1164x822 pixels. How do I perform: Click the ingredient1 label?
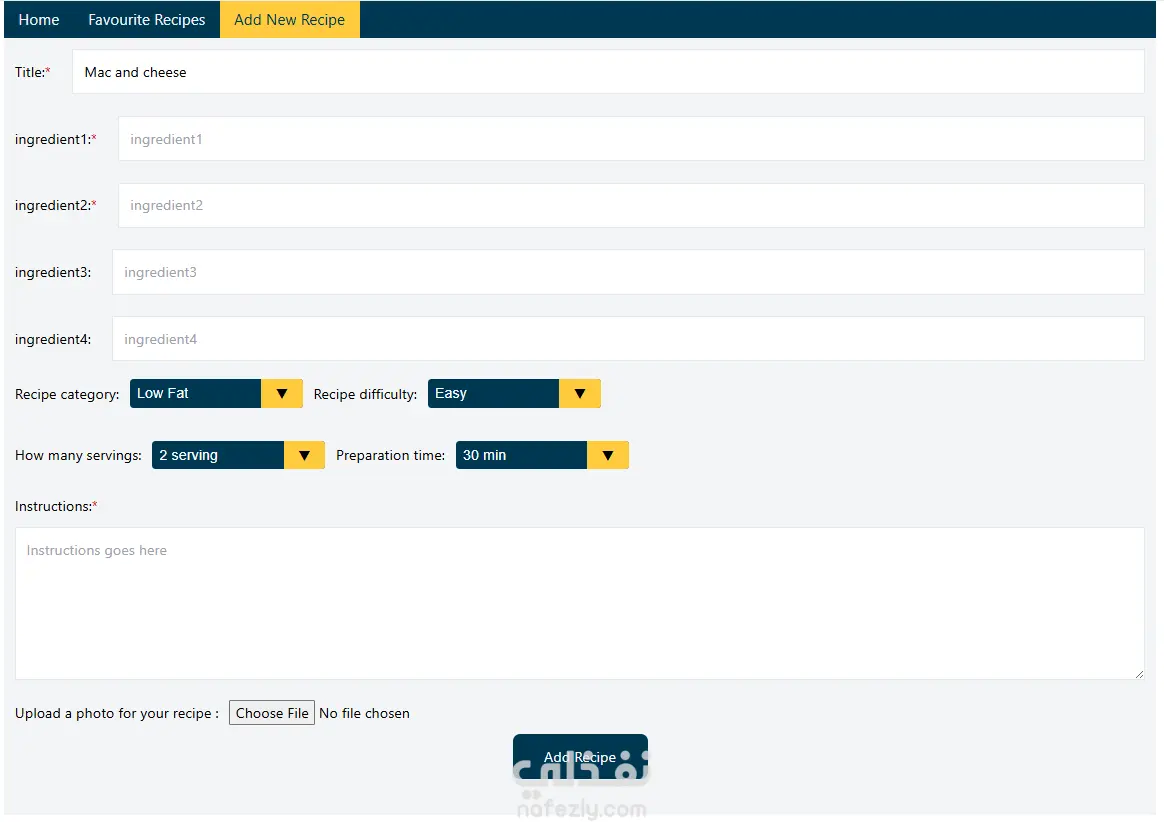tap(56, 139)
